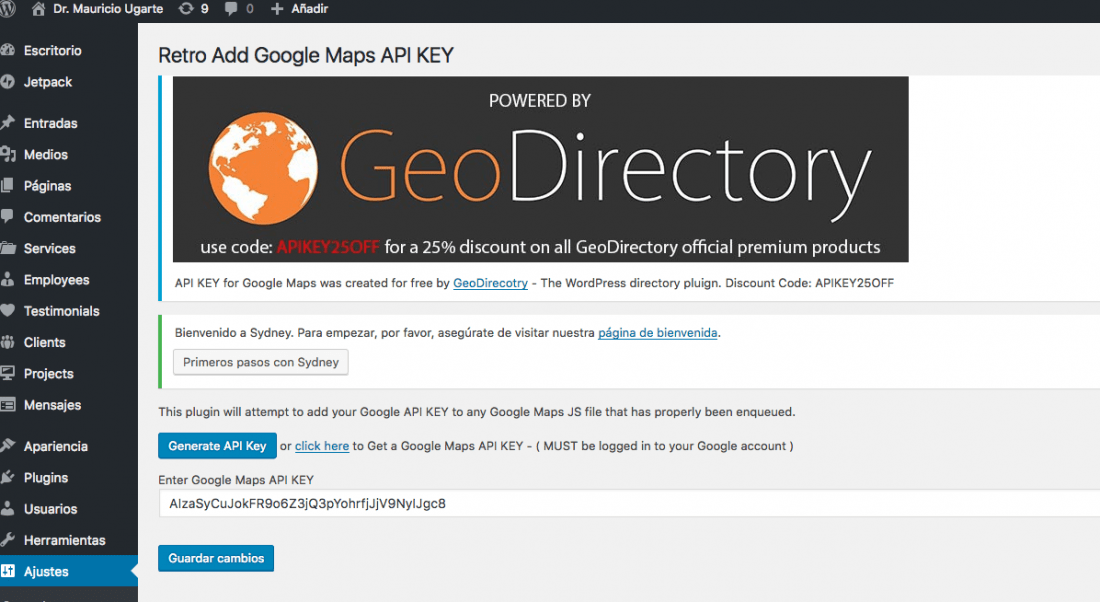This screenshot has height=602, width=1100.
Task: Click the Comentarios speech bubble icon
Action: point(7,217)
